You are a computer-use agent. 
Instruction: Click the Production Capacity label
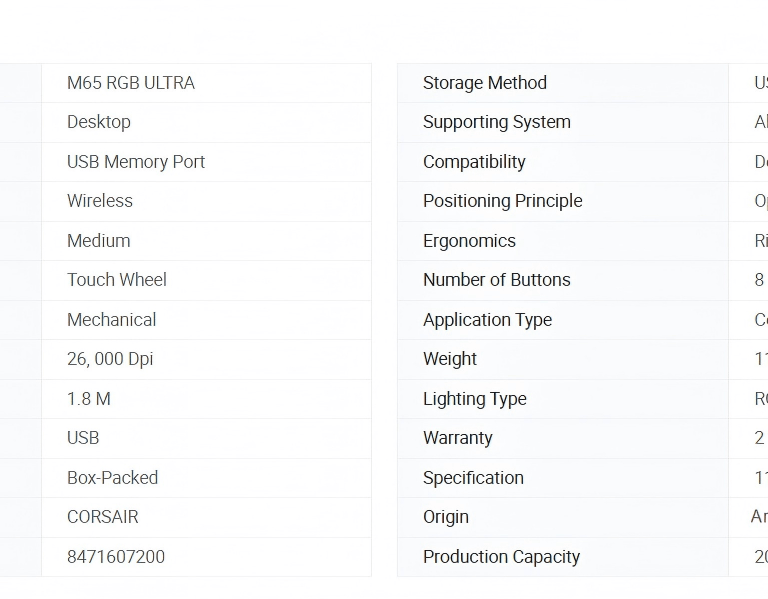click(502, 557)
